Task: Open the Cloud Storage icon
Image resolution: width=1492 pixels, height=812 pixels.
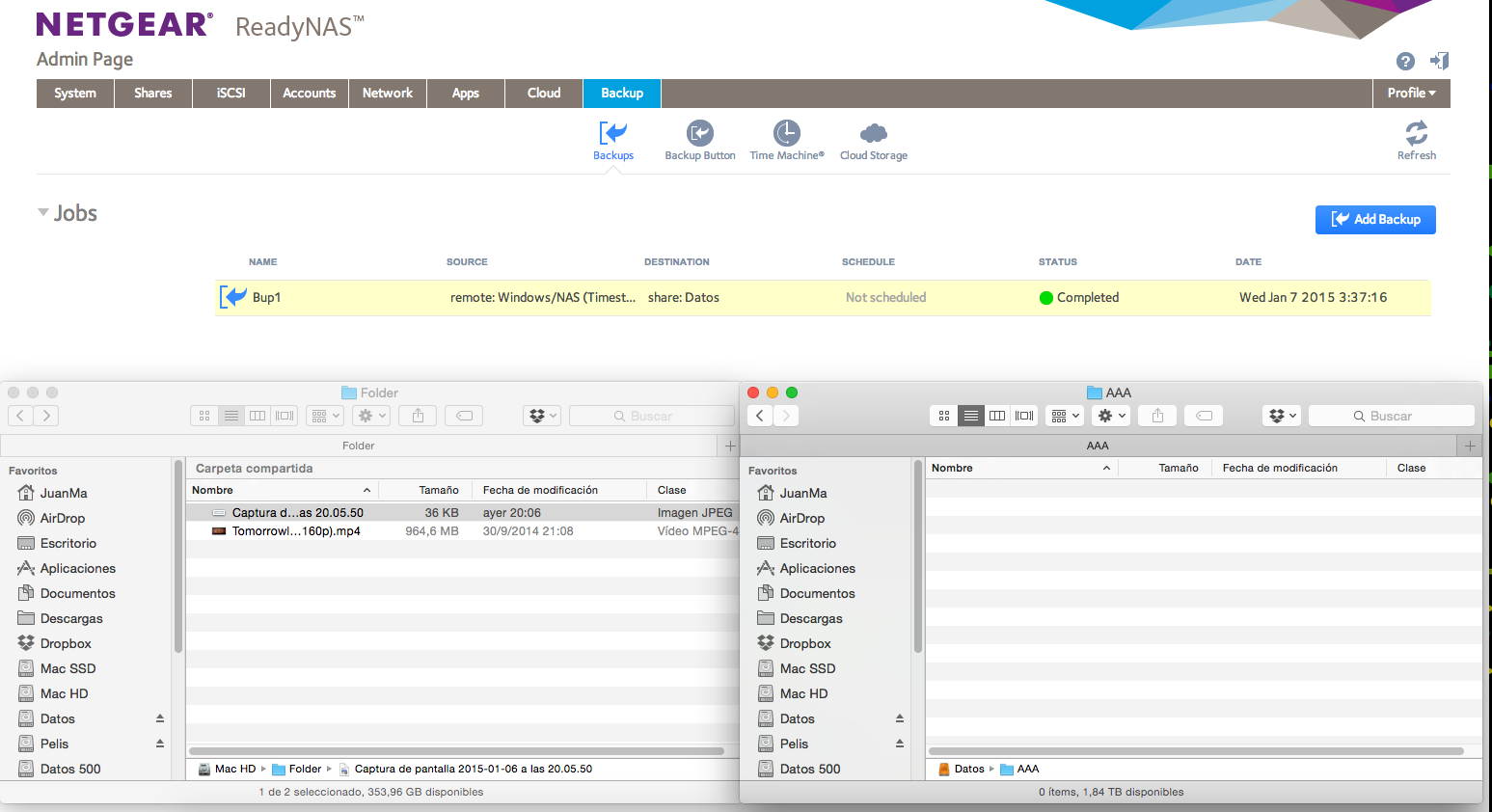Action: [x=874, y=141]
